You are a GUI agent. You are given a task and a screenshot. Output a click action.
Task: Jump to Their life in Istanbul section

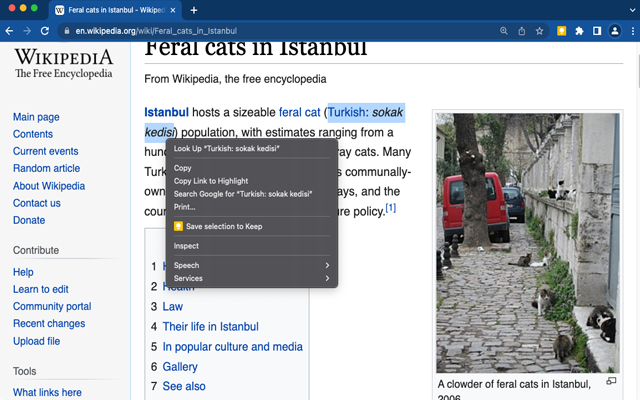[x=211, y=327]
